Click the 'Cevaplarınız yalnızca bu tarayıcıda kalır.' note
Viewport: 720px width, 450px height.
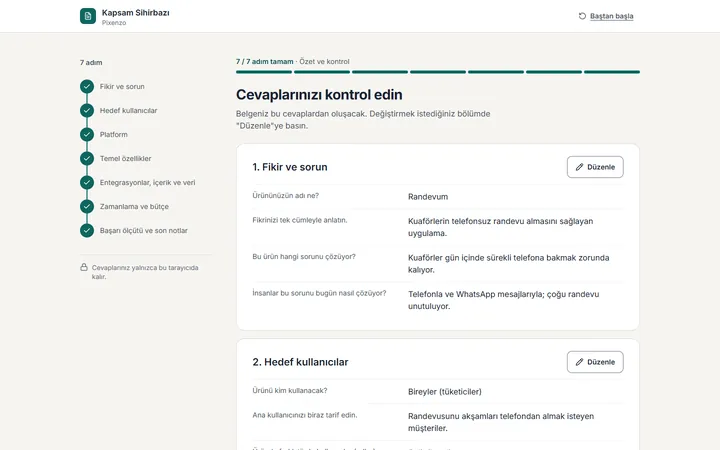pos(145,272)
